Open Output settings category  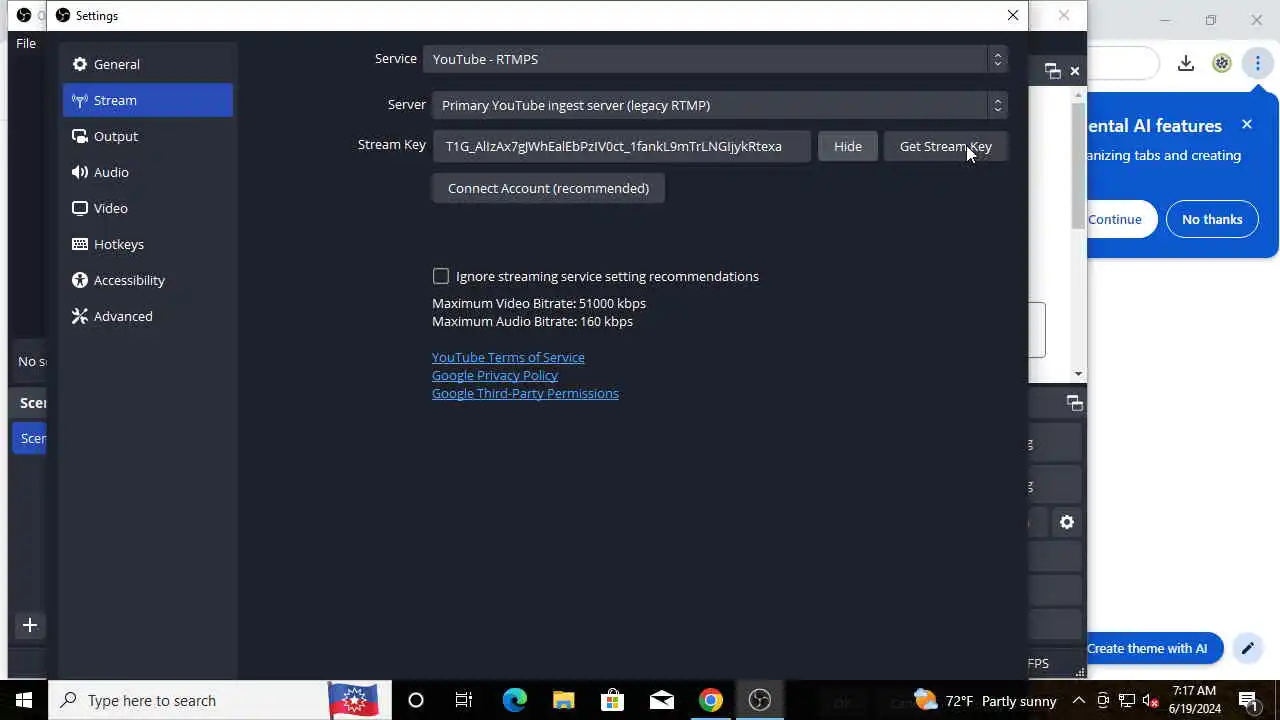[147, 136]
